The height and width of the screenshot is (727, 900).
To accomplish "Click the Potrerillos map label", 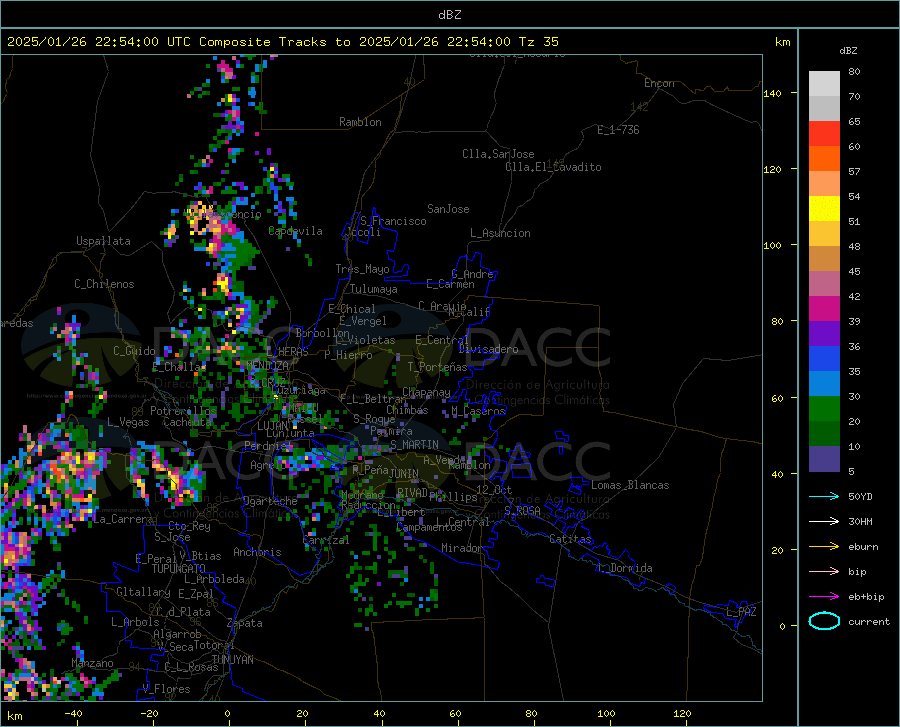I will (183, 411).
